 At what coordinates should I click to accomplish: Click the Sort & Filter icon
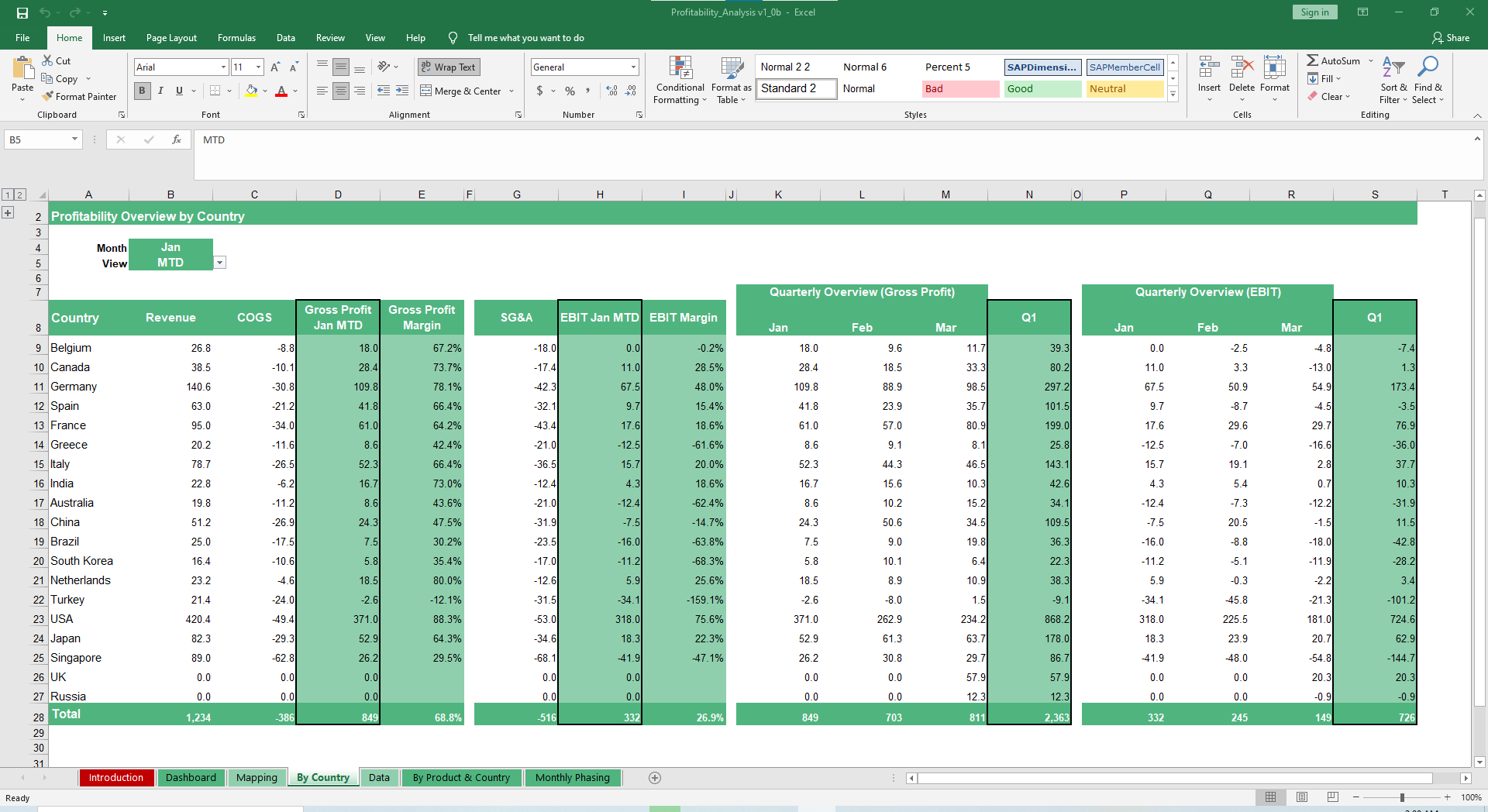(1393, 68)
